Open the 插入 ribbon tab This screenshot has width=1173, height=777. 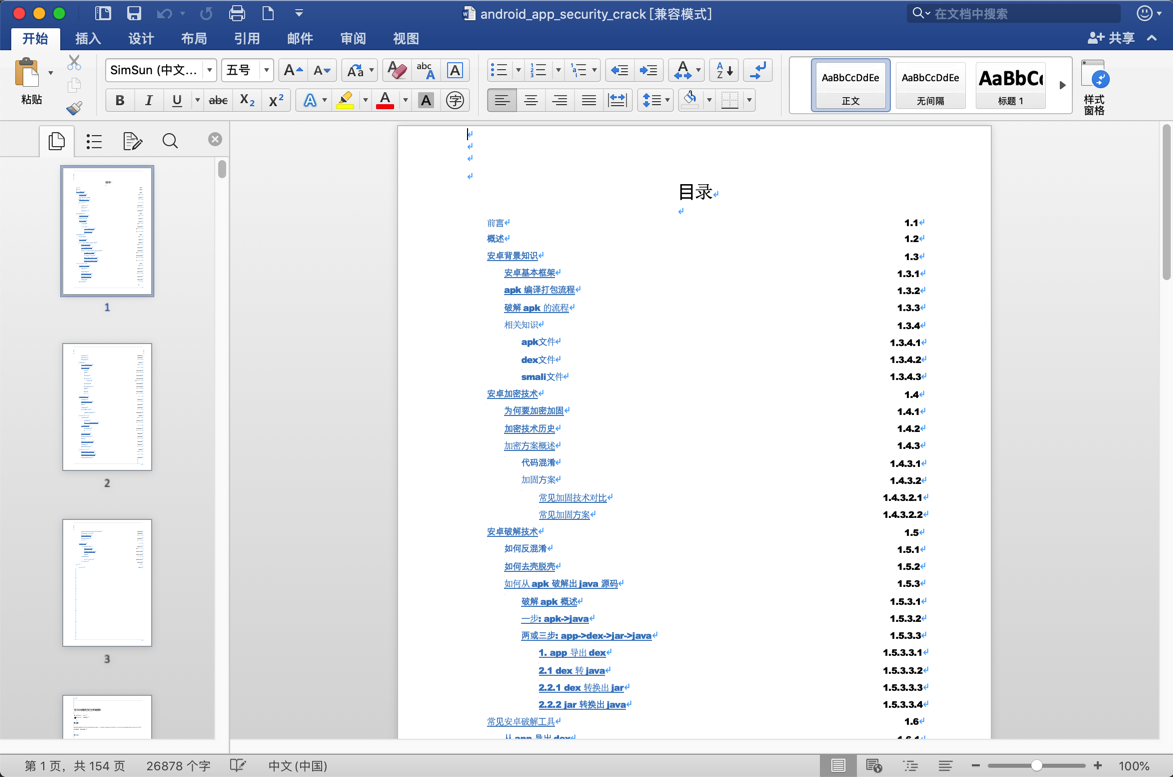(x=88, y=38)
